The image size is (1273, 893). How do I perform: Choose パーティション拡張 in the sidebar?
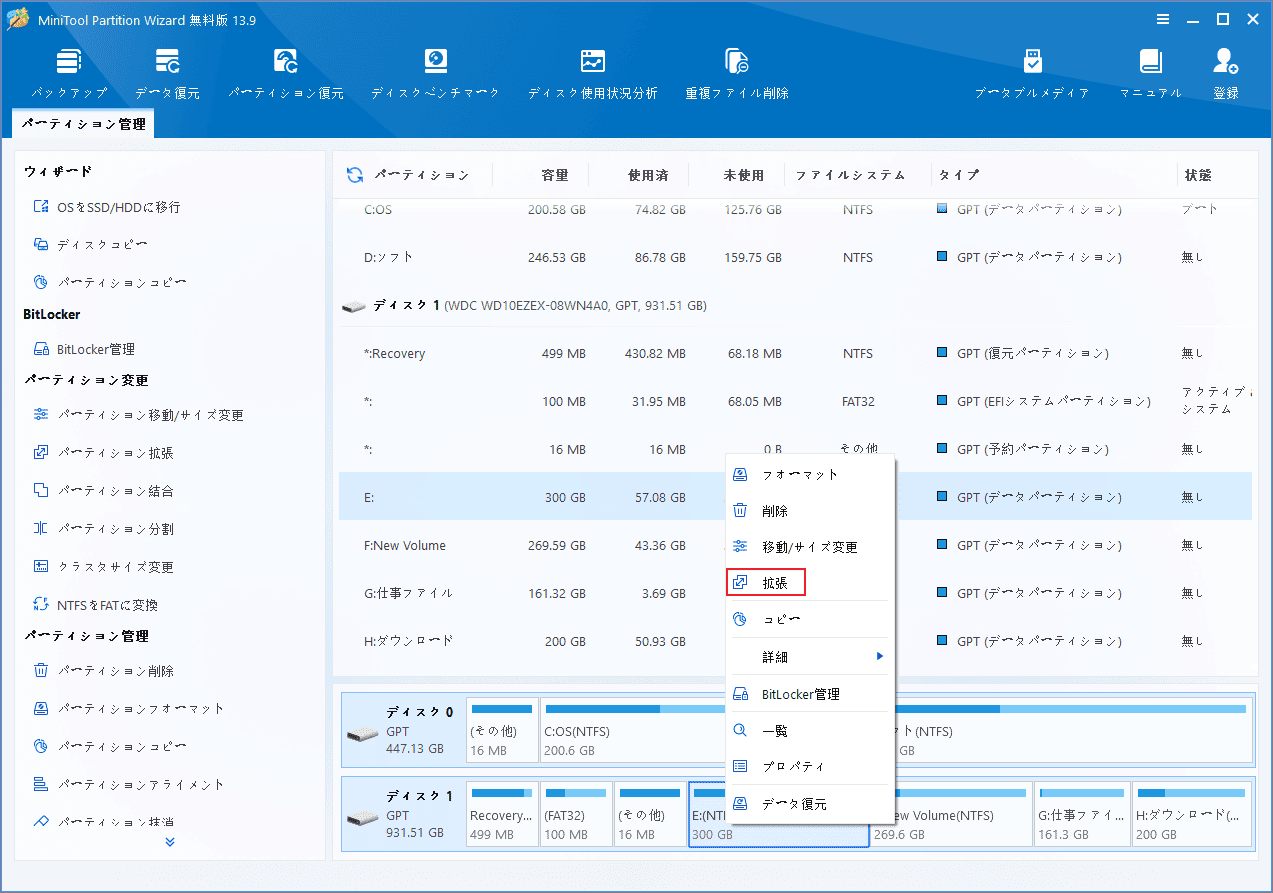pos(104,453)
